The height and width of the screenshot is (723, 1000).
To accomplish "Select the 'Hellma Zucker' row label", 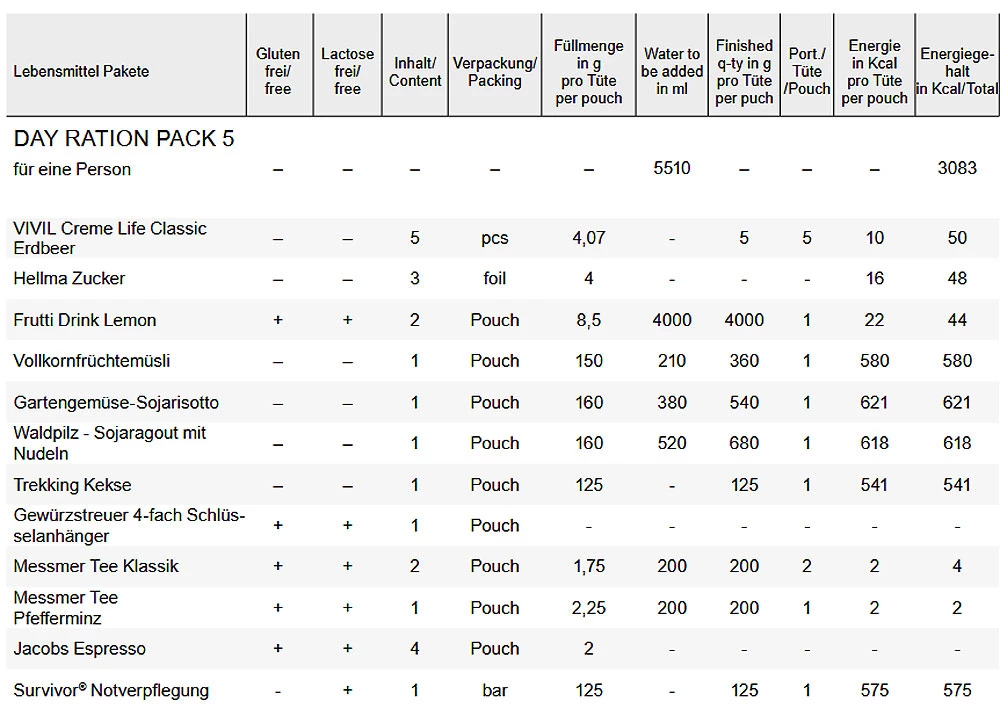I will [69, 278].
